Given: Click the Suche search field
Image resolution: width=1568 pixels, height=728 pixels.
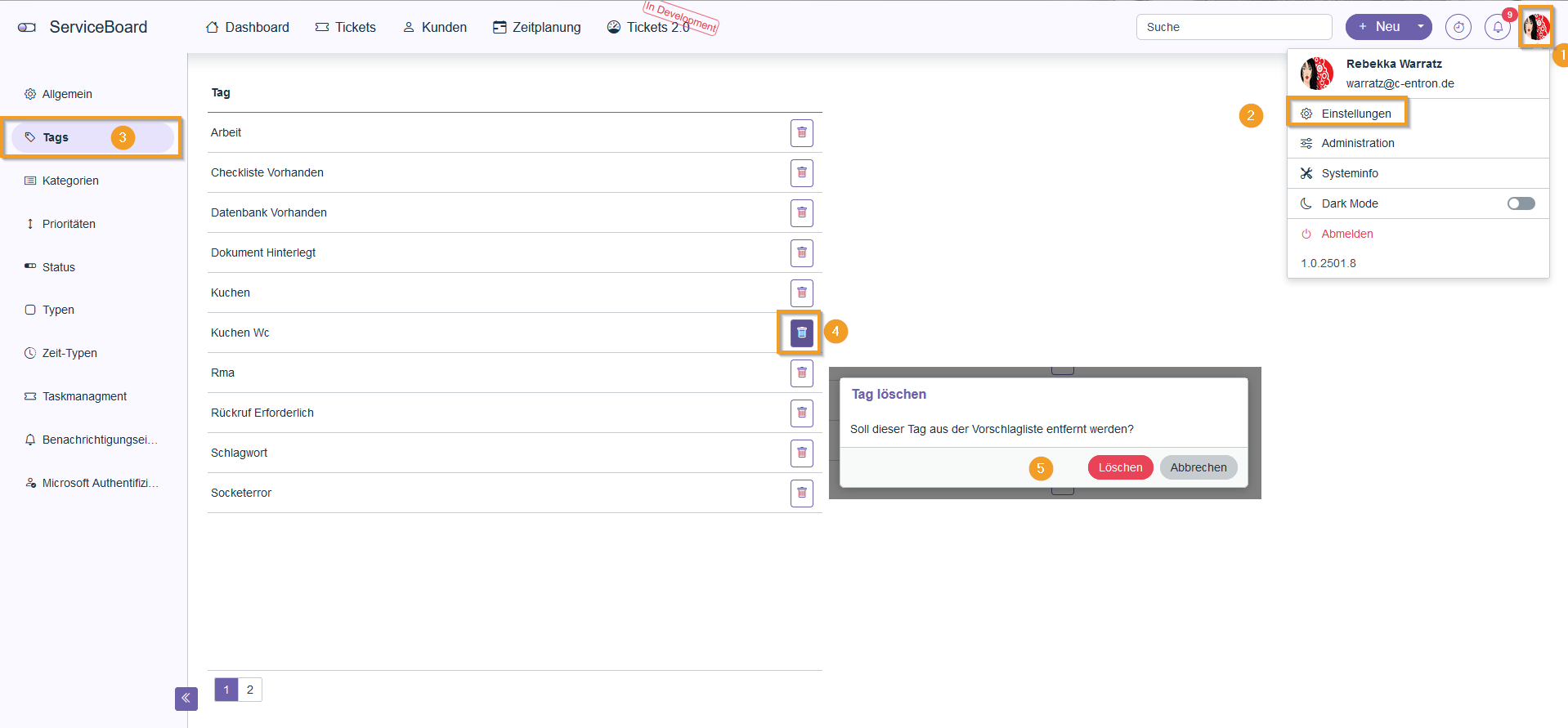Looking at the screenshot, I should click(x=1234, y=27).
